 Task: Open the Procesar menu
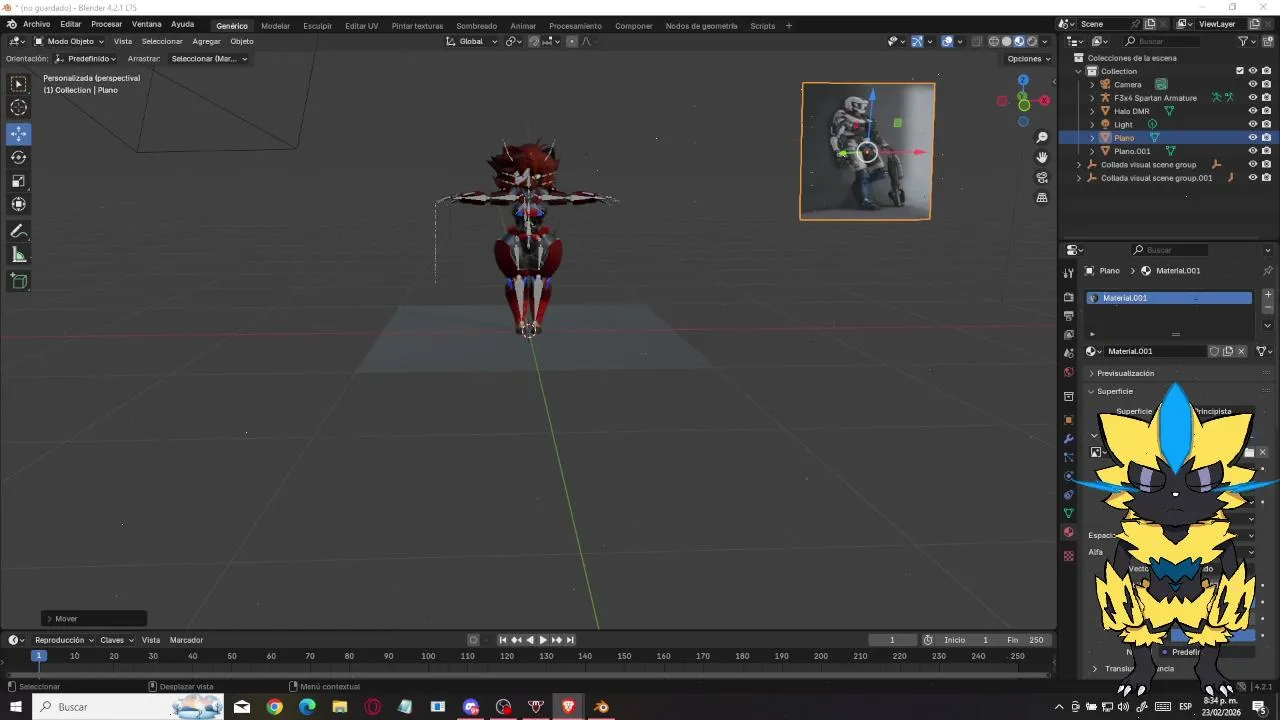click(106, 24)
